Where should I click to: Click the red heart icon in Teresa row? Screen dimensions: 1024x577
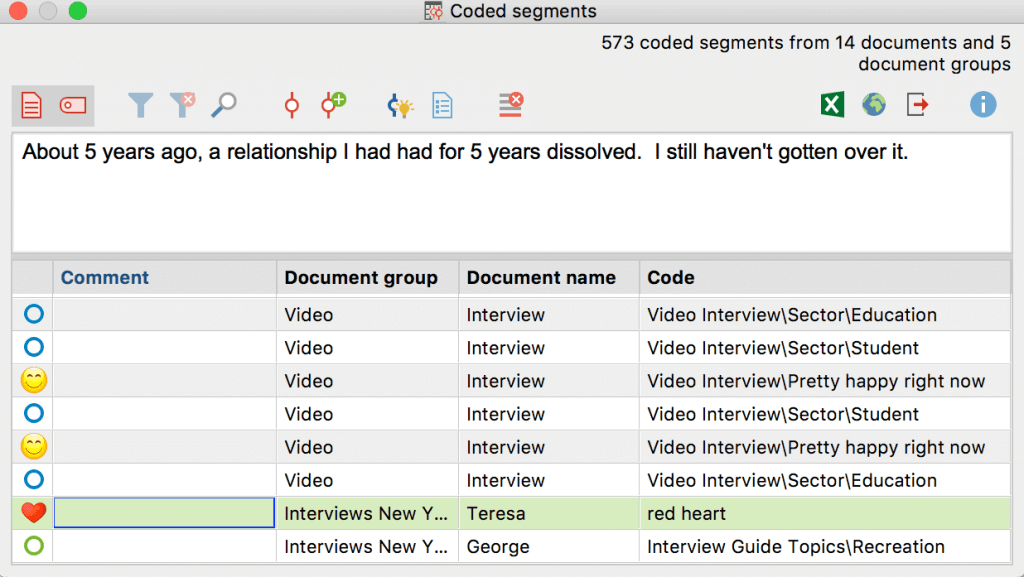coord(33,513)
